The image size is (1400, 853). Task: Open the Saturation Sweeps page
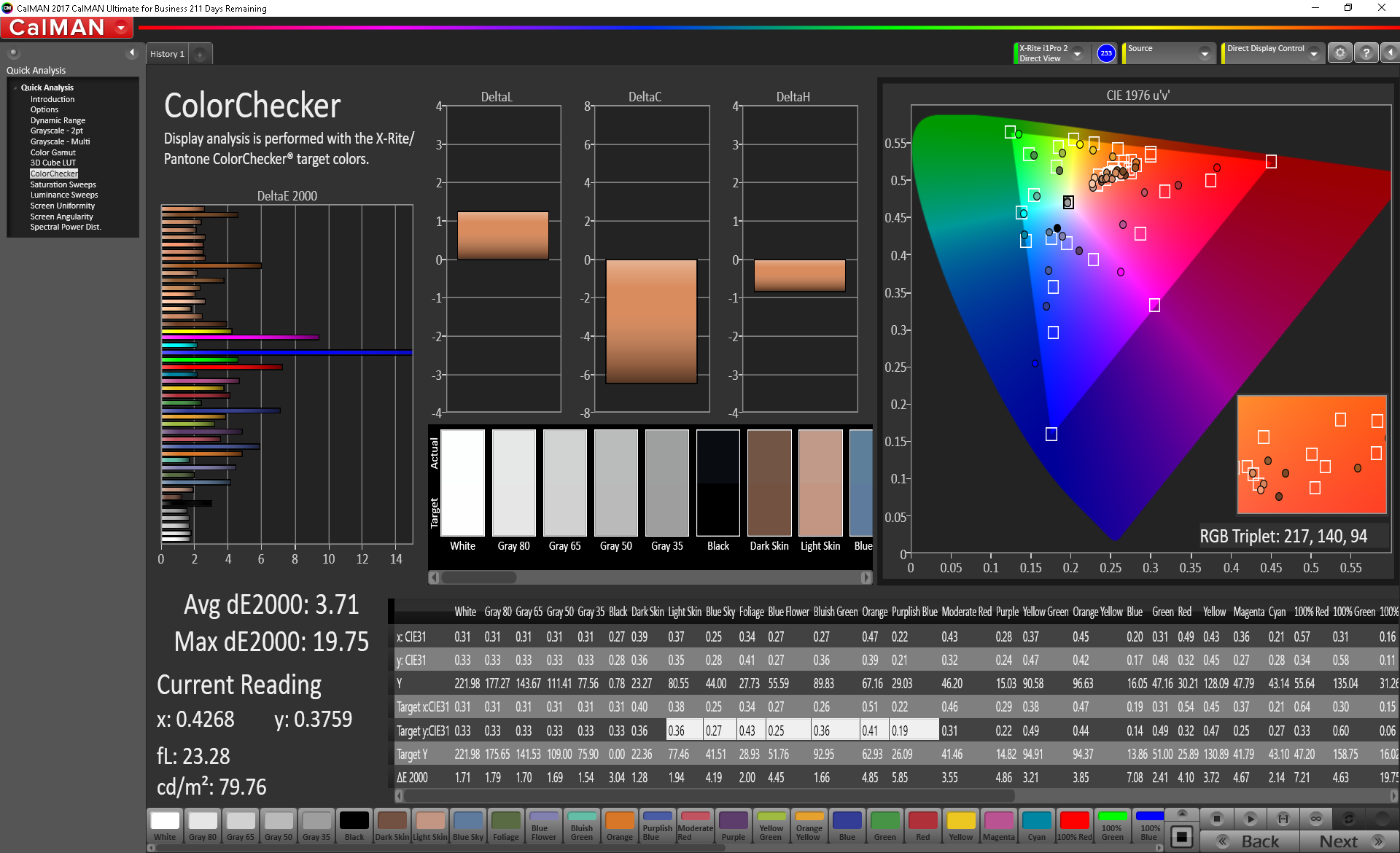point(63,184)
